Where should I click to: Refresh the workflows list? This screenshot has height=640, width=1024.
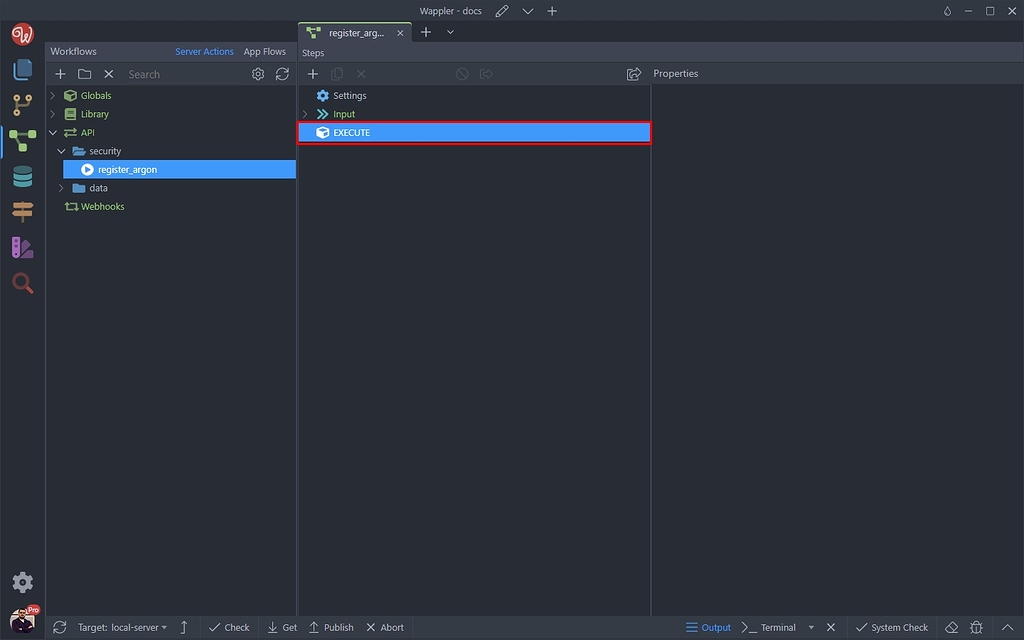(282, 73)
